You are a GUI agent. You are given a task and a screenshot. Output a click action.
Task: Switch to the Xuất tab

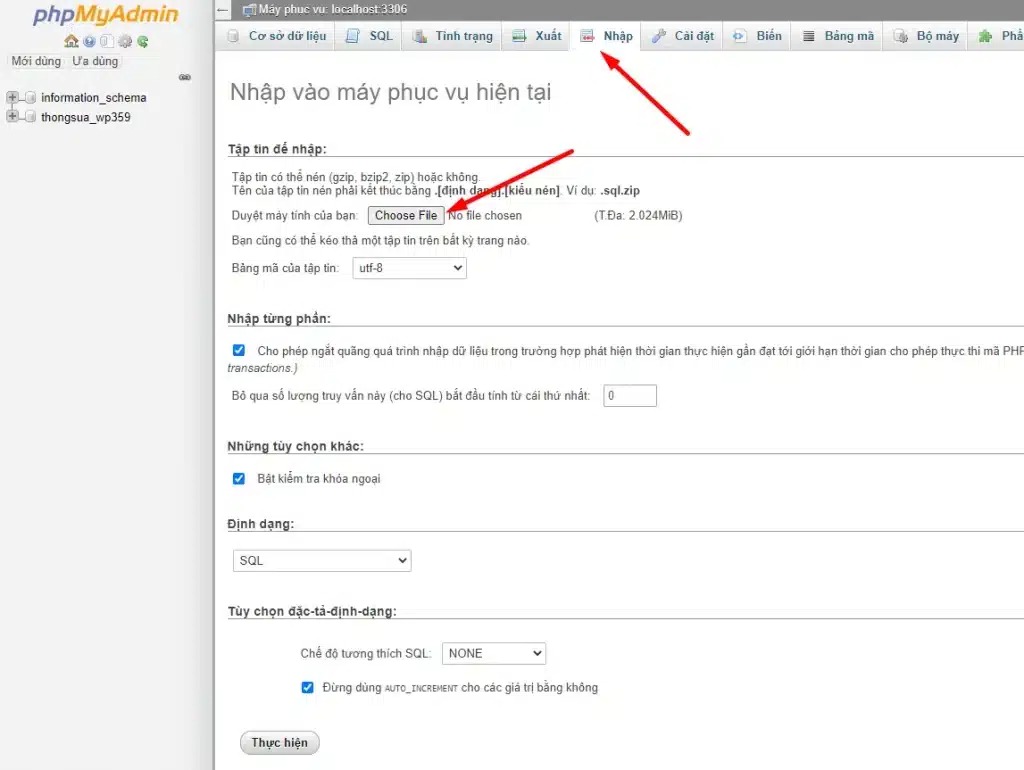point(537,36)
